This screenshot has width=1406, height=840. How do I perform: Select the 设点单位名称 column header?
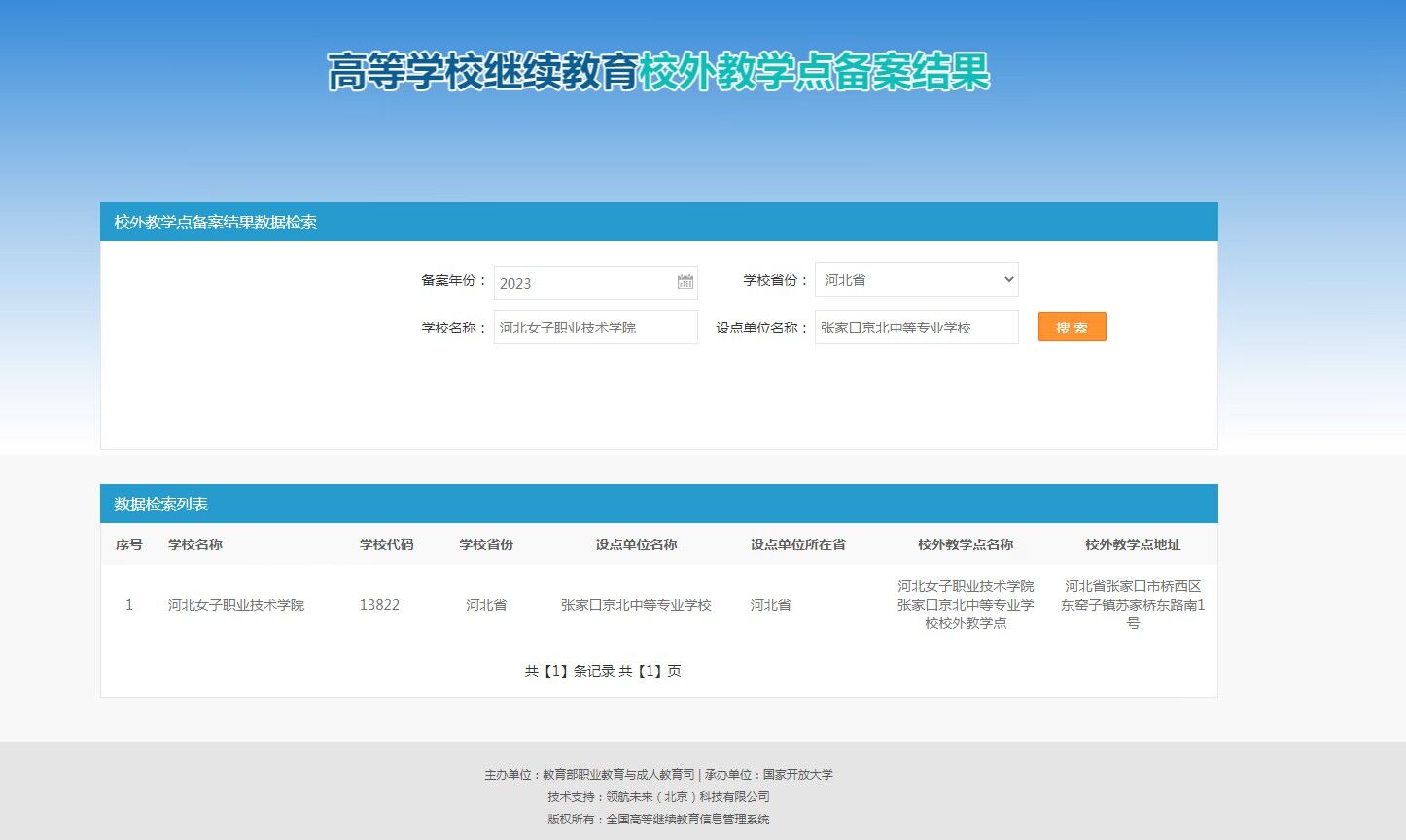tap(637, 544)
